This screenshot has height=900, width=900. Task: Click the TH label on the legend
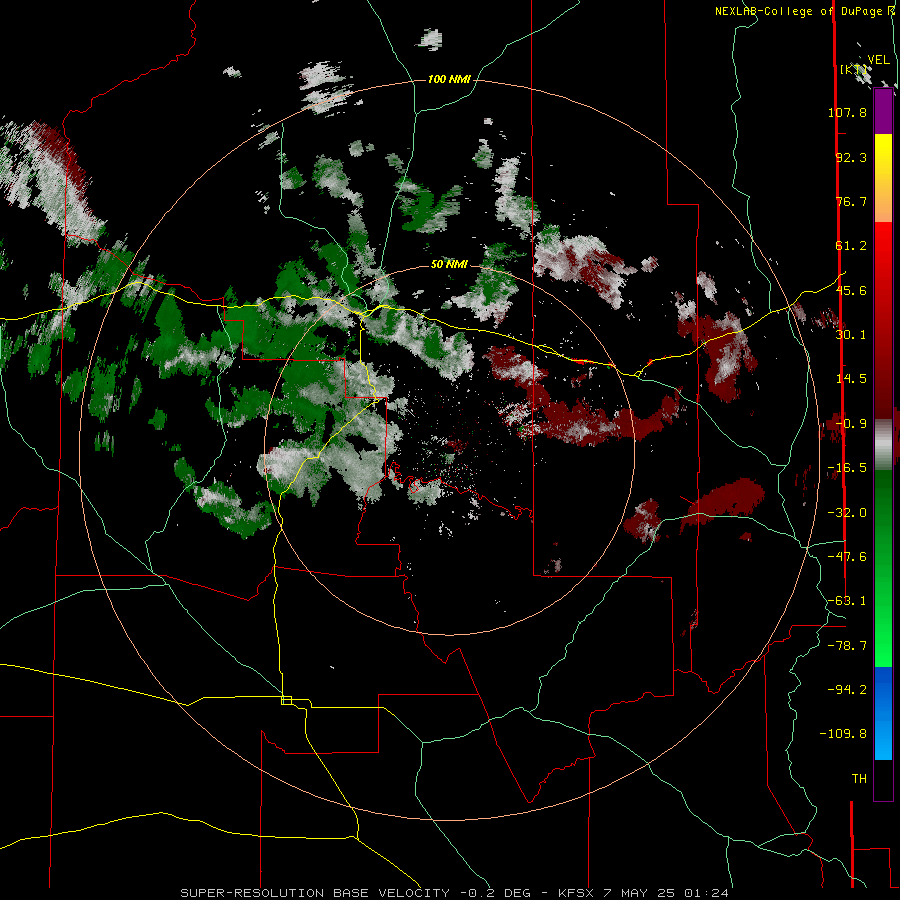pos(859,779)
